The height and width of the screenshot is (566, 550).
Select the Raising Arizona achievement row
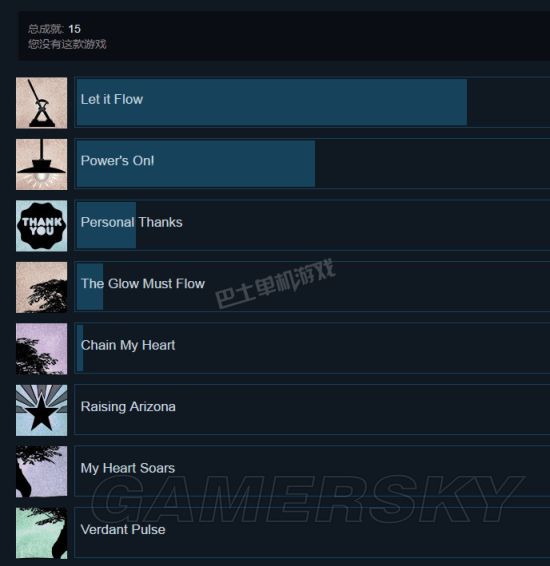click(312, 409)
